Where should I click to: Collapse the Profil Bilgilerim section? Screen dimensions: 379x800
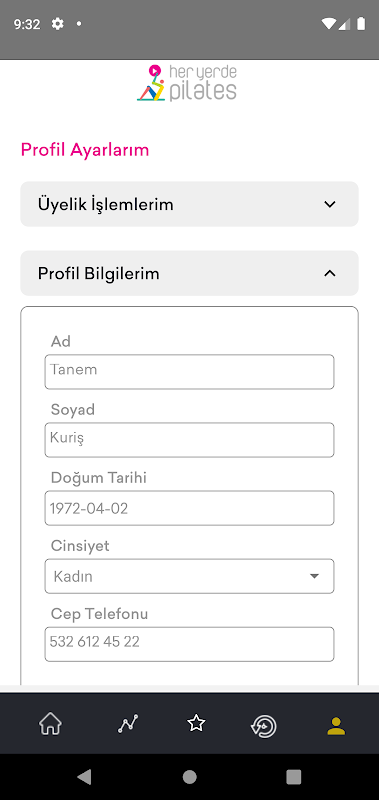189,273
